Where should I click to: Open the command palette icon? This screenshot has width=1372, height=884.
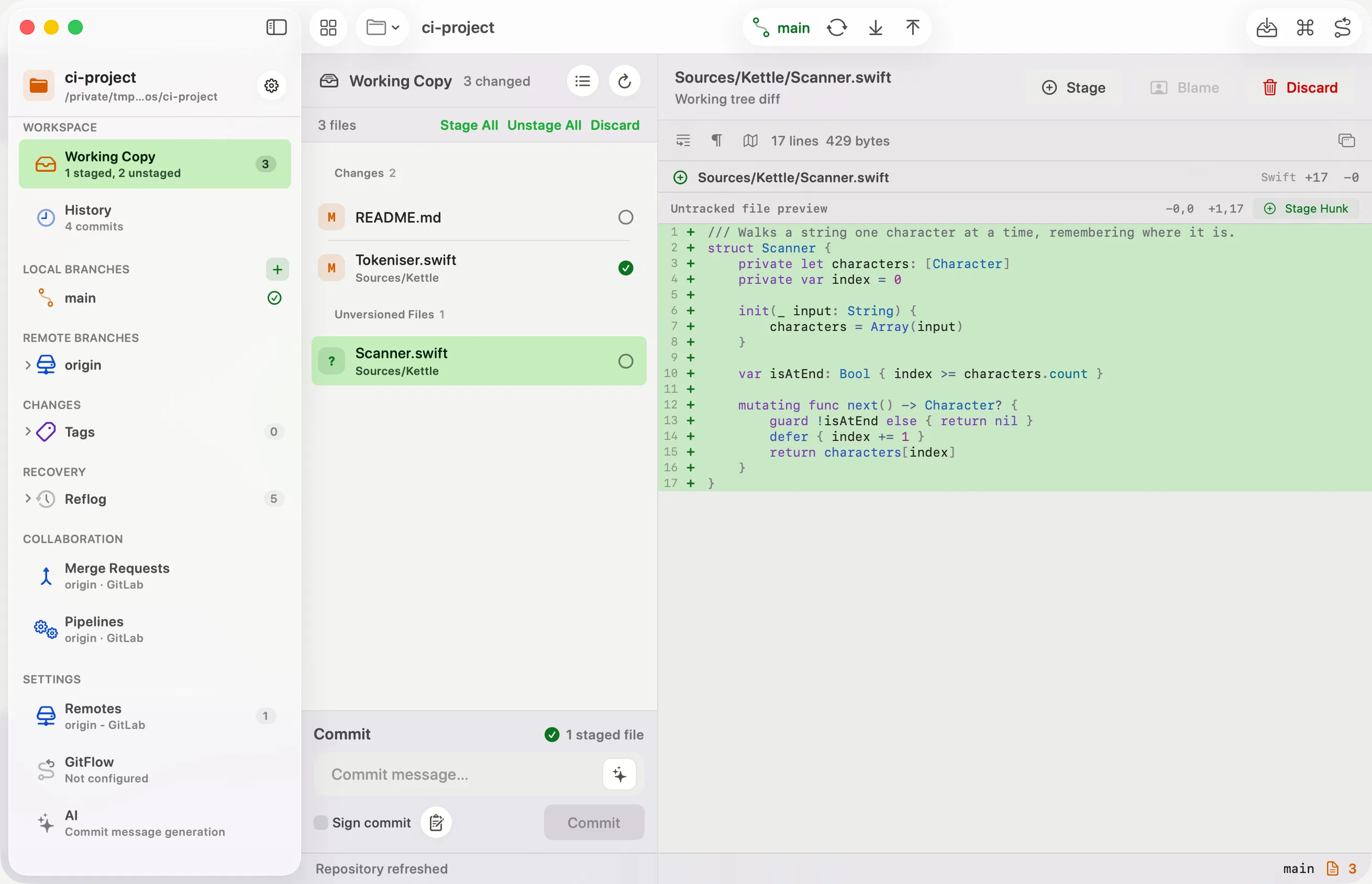pyautogui.click(x=1305, y=28)
